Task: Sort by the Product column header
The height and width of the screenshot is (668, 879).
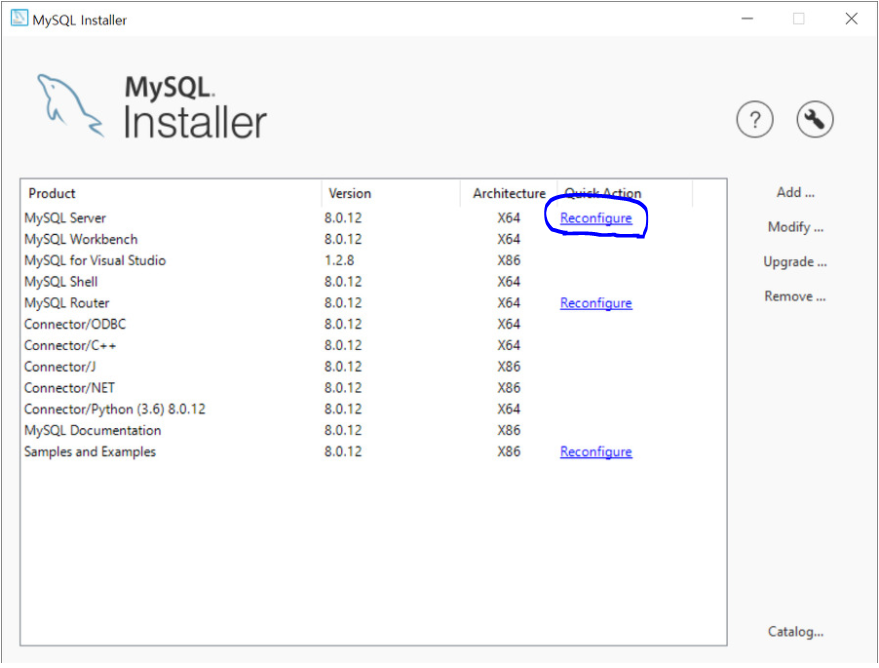Action: 171,193
